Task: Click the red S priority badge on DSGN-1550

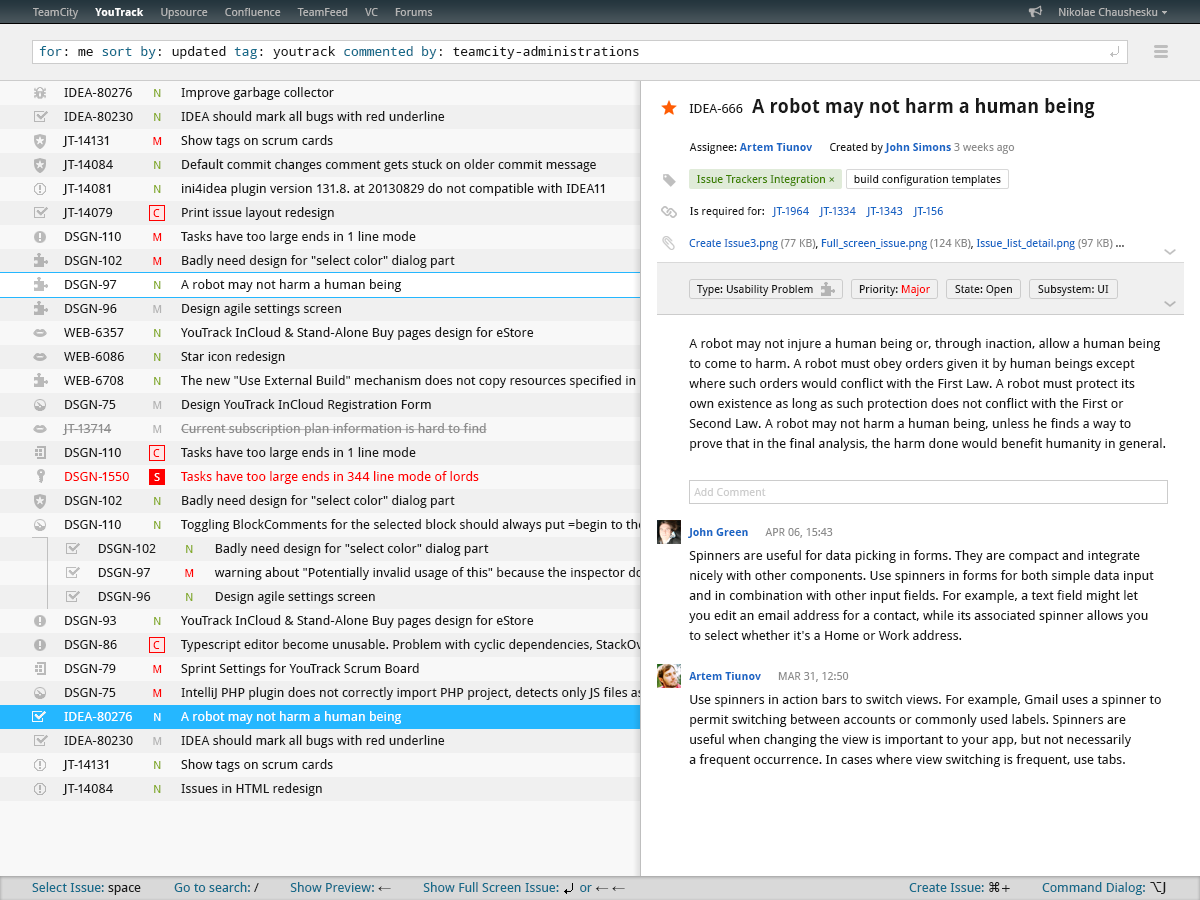Action: click(156, 477)
